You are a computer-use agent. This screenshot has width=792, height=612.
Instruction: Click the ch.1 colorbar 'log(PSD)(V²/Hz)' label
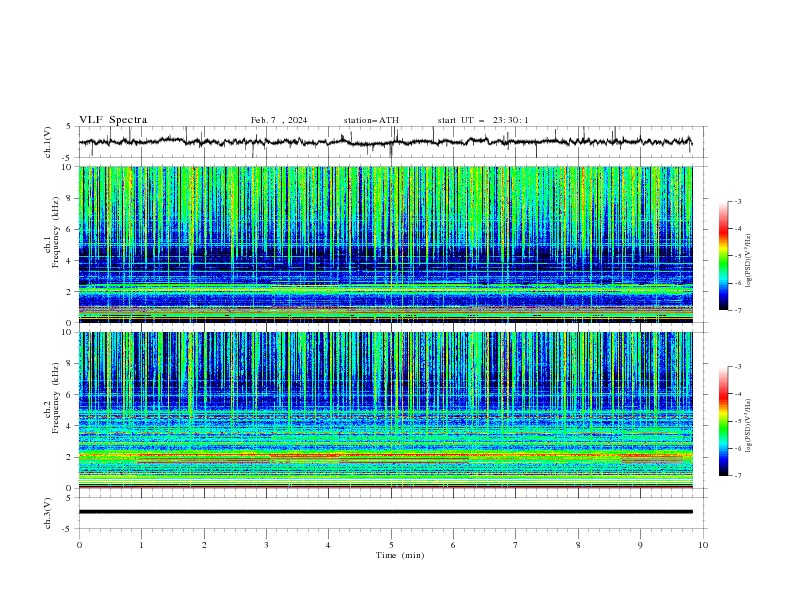(749, 261)
